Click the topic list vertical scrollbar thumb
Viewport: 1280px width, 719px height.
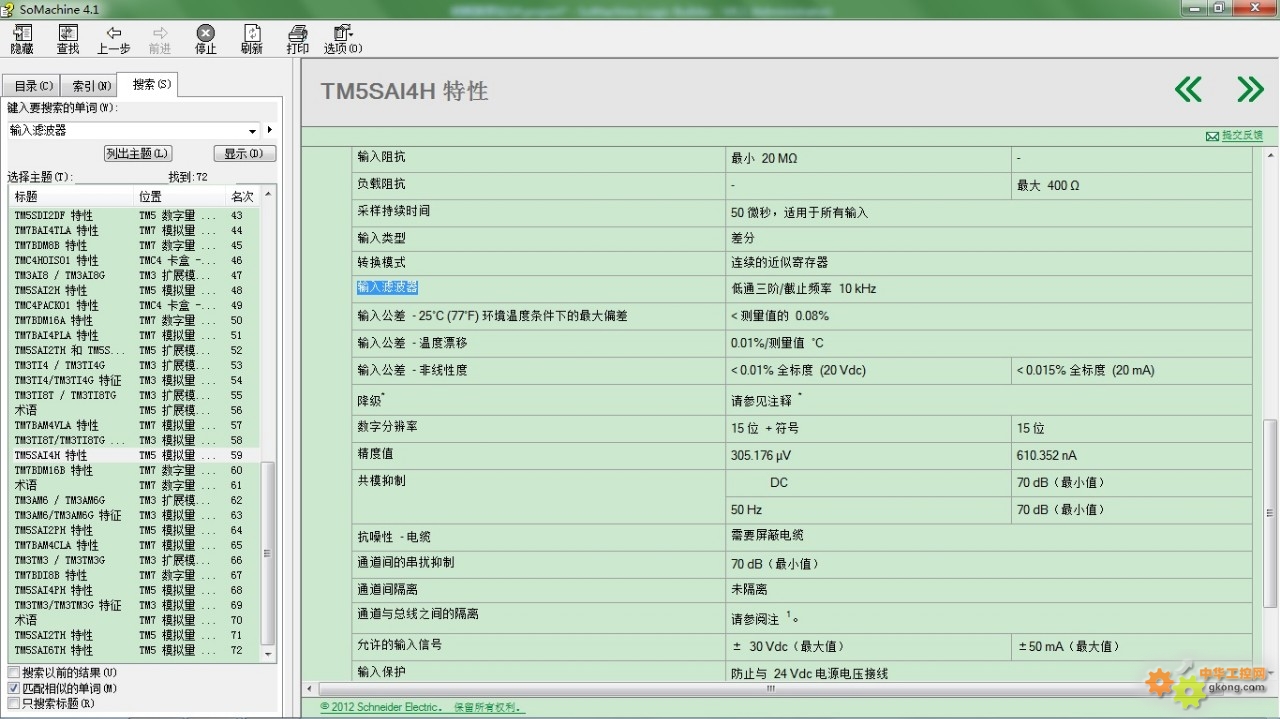tap(268, 553)
